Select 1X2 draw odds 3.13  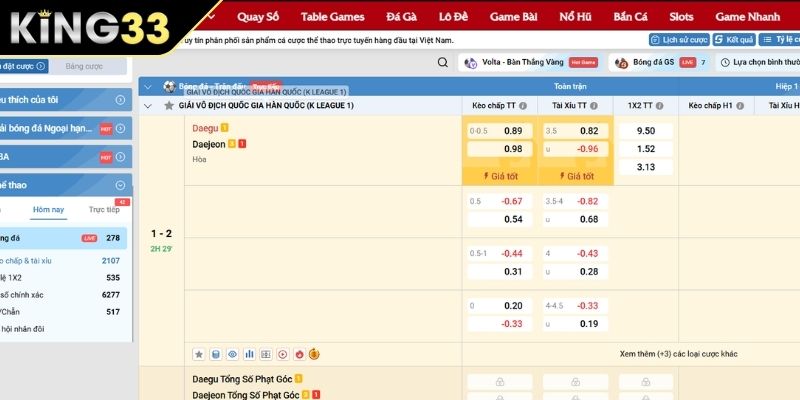[x=646, y=167]
